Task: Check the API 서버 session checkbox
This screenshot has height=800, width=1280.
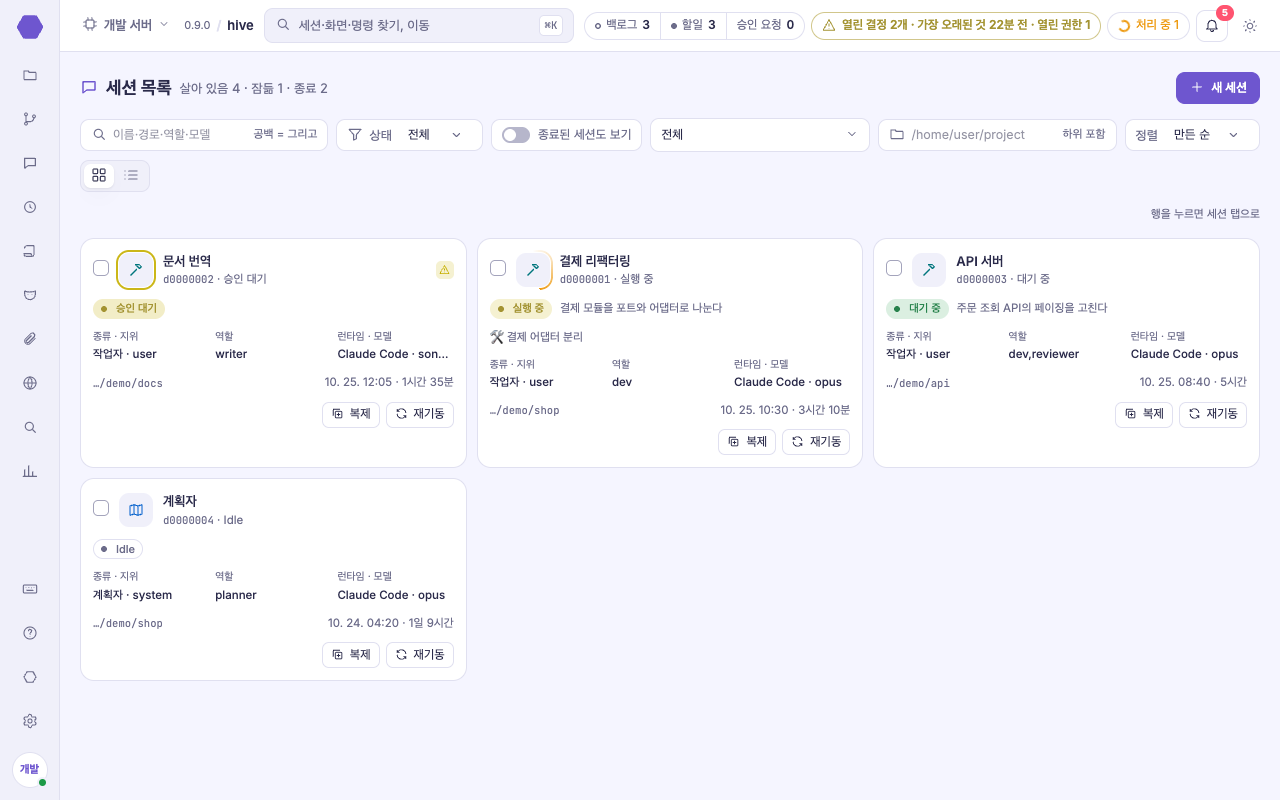Action: point(894,268)
